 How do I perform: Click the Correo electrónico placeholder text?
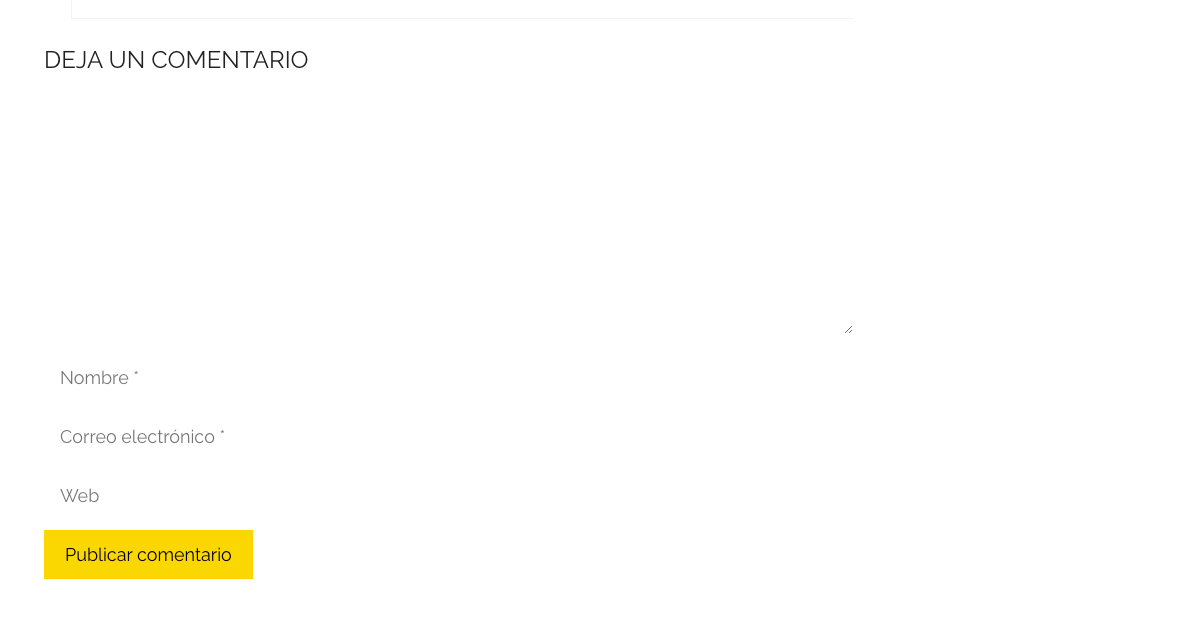click(x=137, y=437)
